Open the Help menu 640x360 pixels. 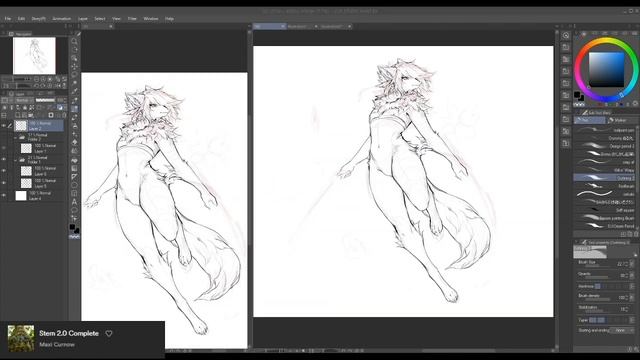169,19
